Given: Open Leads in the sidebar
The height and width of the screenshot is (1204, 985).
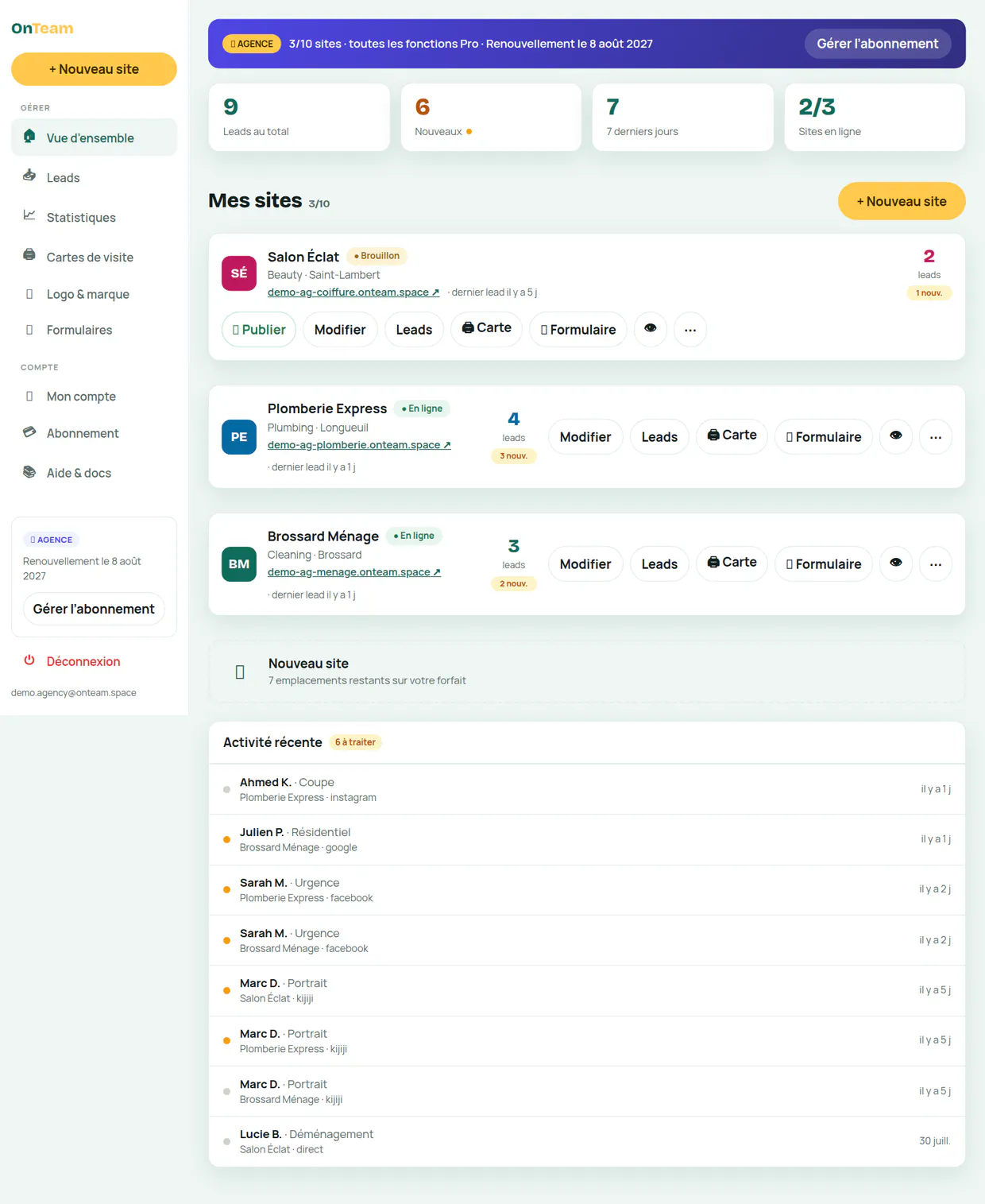Looking at the screenshot, I should [94, 177].
